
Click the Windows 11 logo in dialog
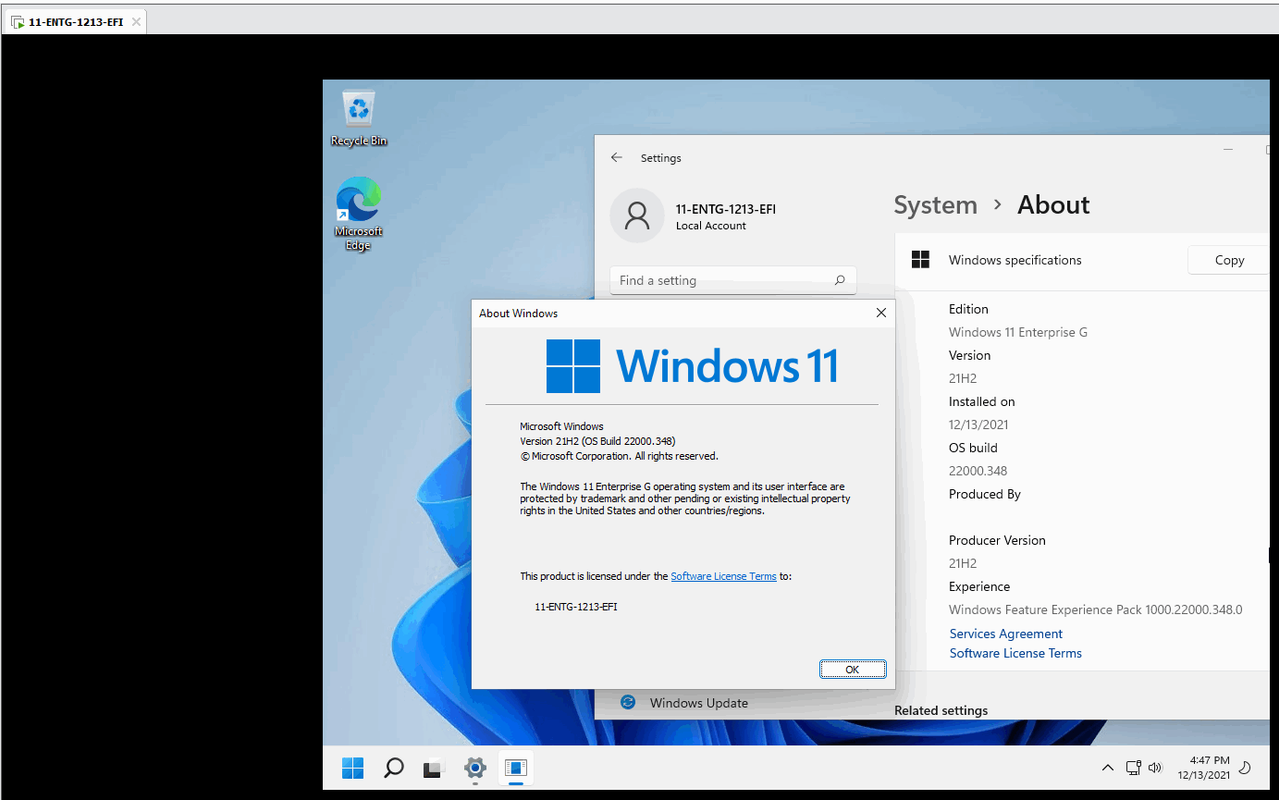point(692,366)
